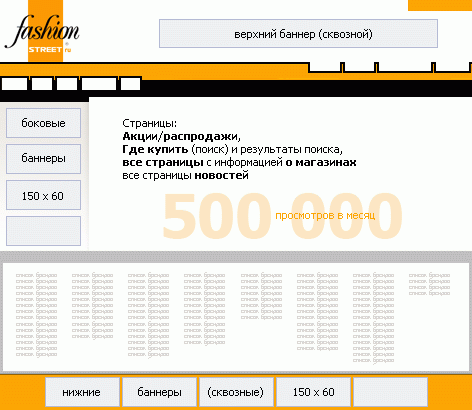Viewport: 472px width, 410px height.
Task: Open the last blank tab in black navigation bar
Action: click(x=130, y=84)
